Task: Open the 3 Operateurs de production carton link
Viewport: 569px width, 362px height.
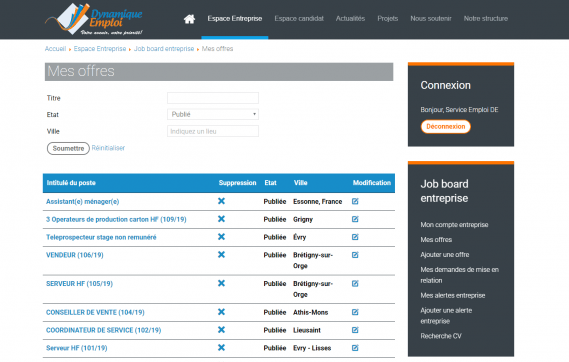Action: click(116, 219)
